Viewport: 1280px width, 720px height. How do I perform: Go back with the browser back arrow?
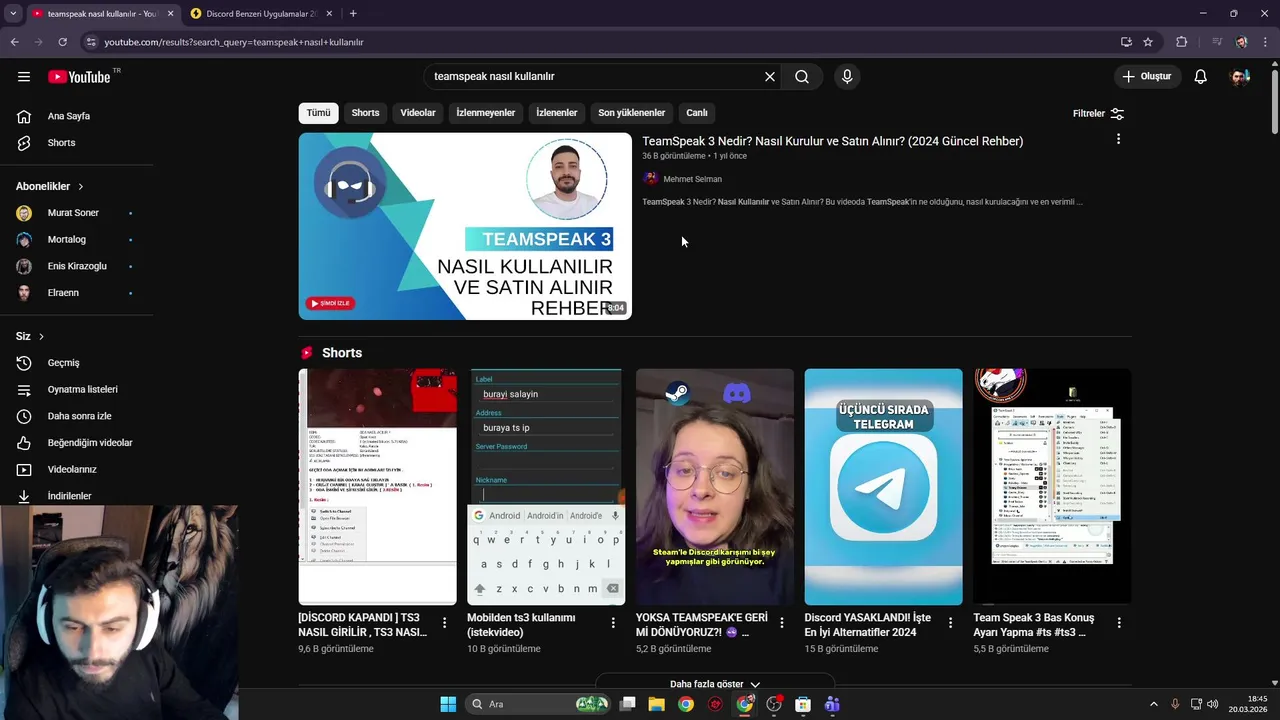[14, 42]
